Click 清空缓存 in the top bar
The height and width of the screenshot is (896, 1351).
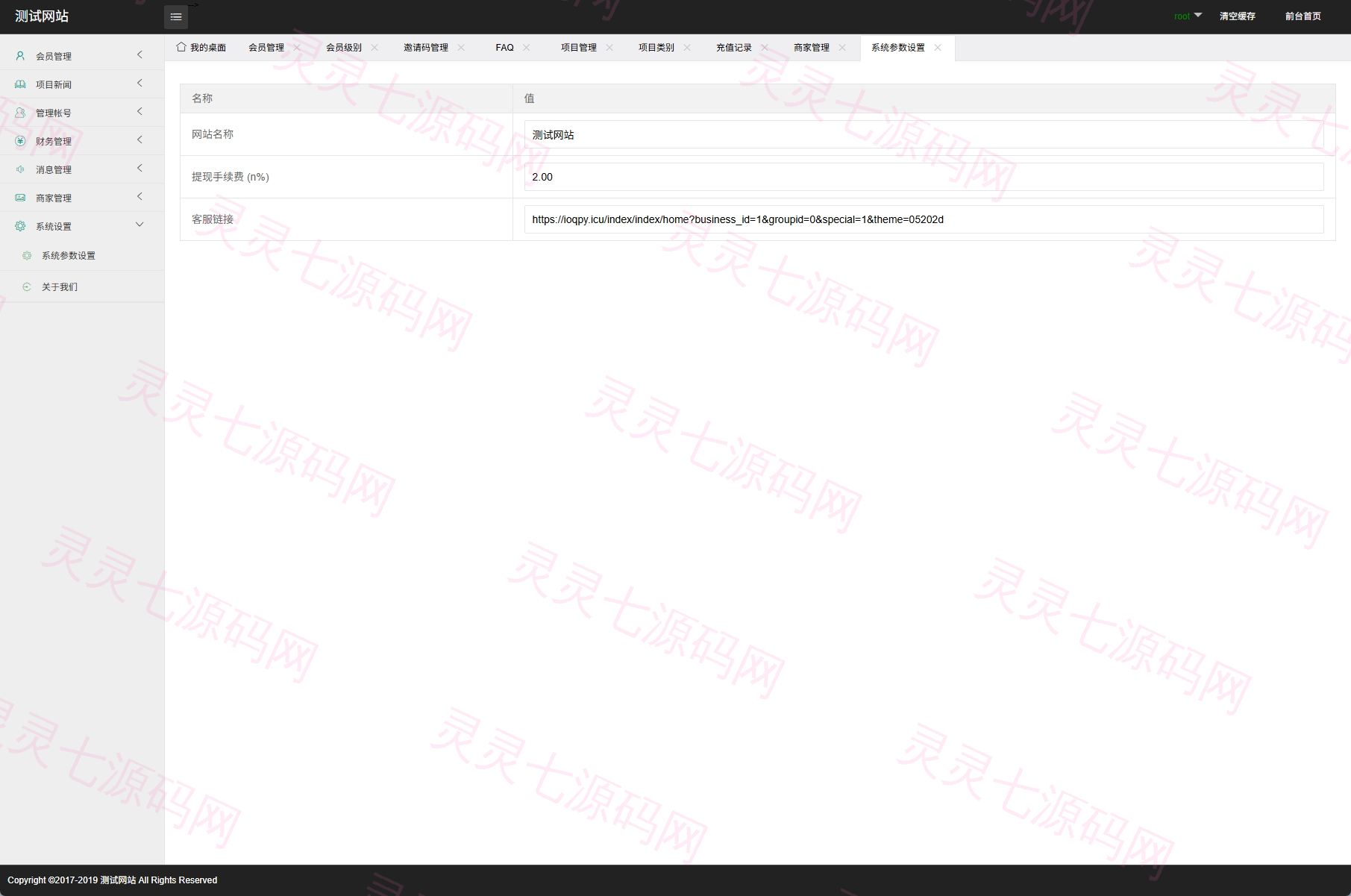[x=1238, y=16]
